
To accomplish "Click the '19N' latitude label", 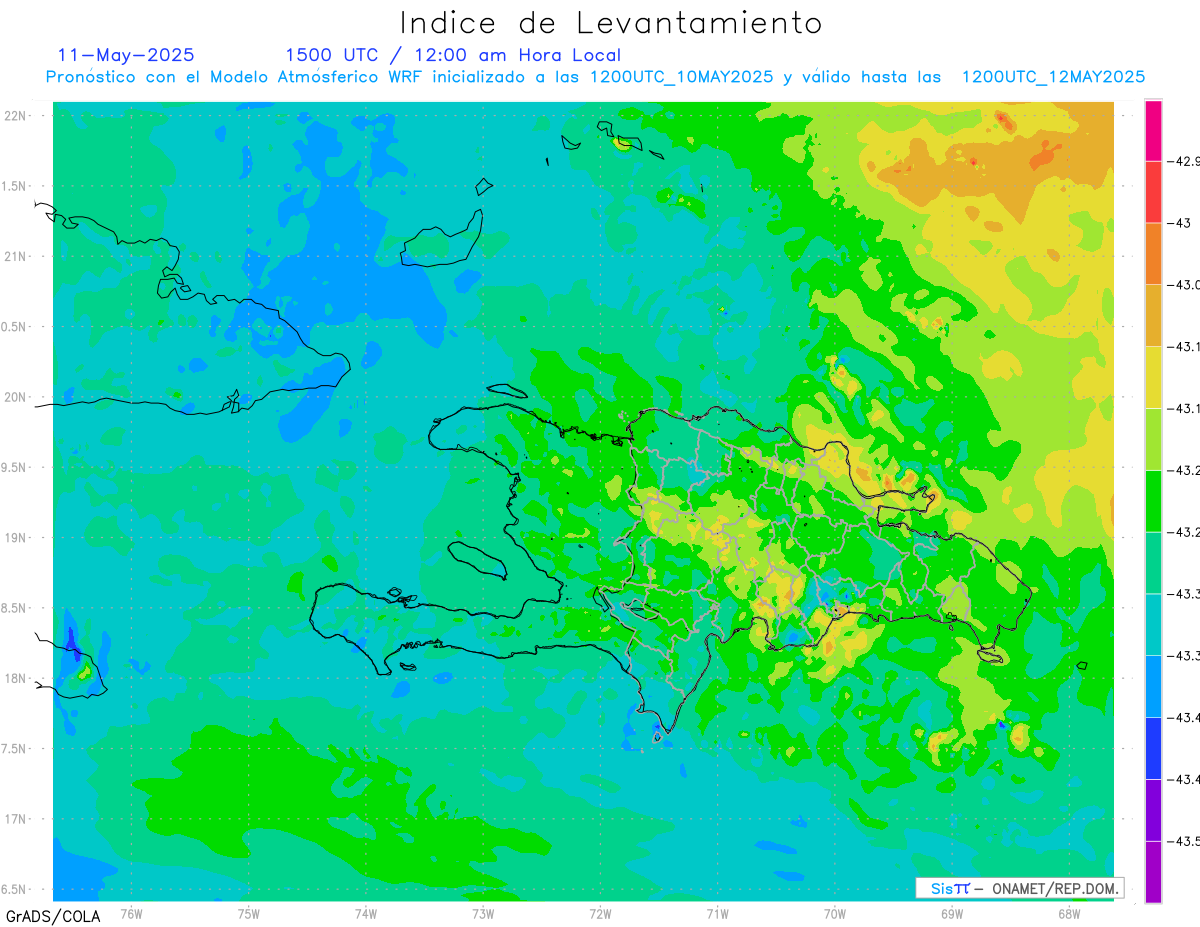I will pyautogui.click(x=15, y=537).
